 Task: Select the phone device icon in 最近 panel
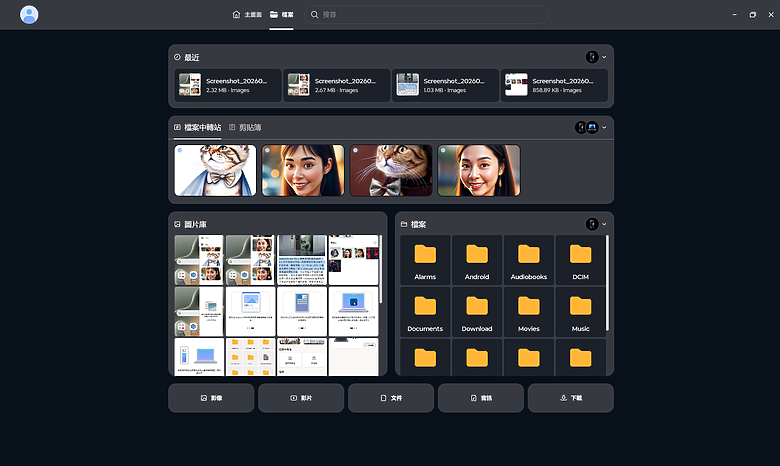coord(592,57)
